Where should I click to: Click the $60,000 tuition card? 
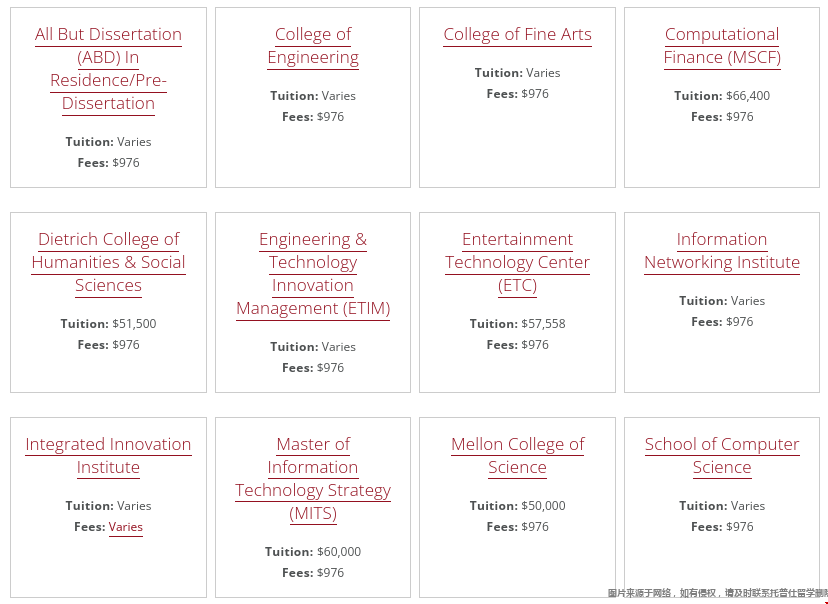coord(313,507)
